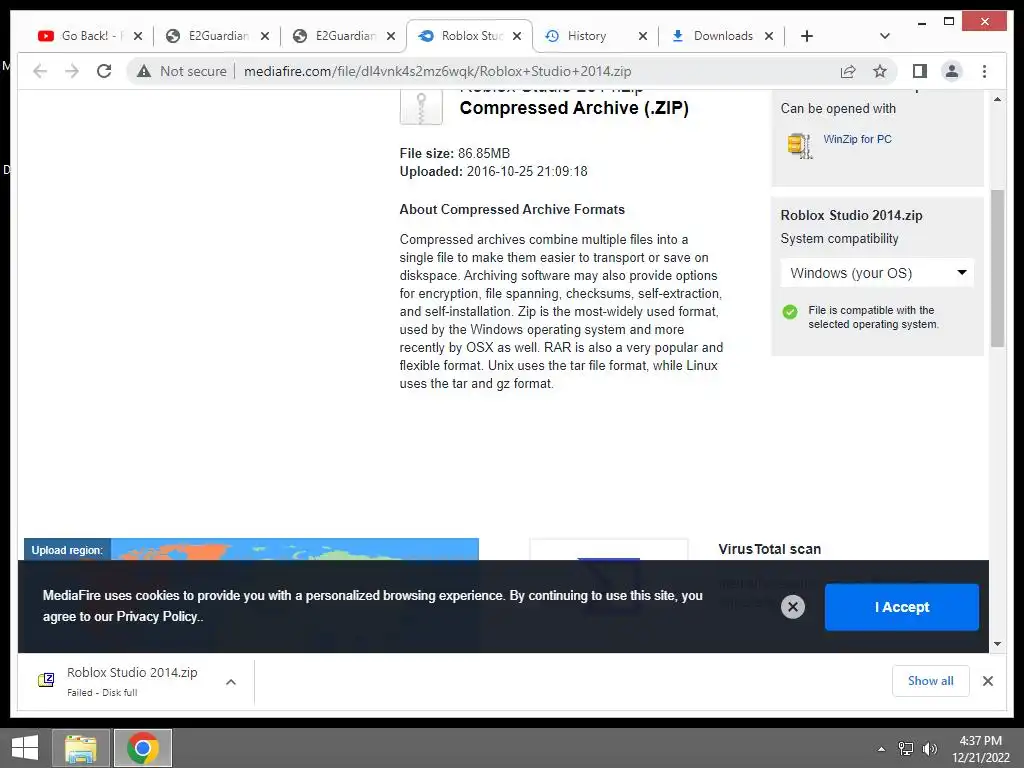Click the Compressed Archive (.ZIP) heading
Image resolution: width=1024 pixels, height=768 pixels.
point(574,108)
